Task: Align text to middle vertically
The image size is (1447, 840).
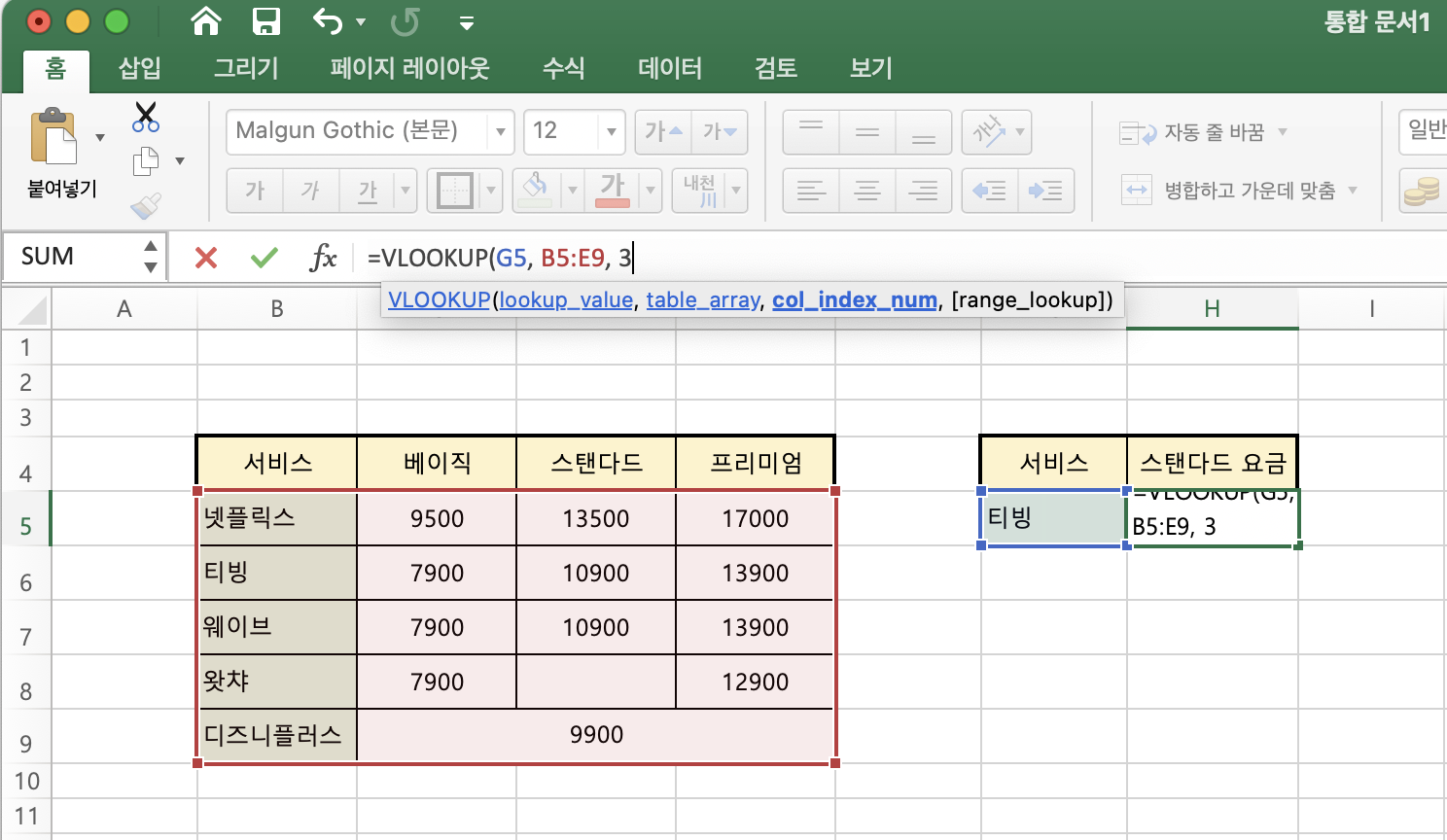Action: (867, 131)
